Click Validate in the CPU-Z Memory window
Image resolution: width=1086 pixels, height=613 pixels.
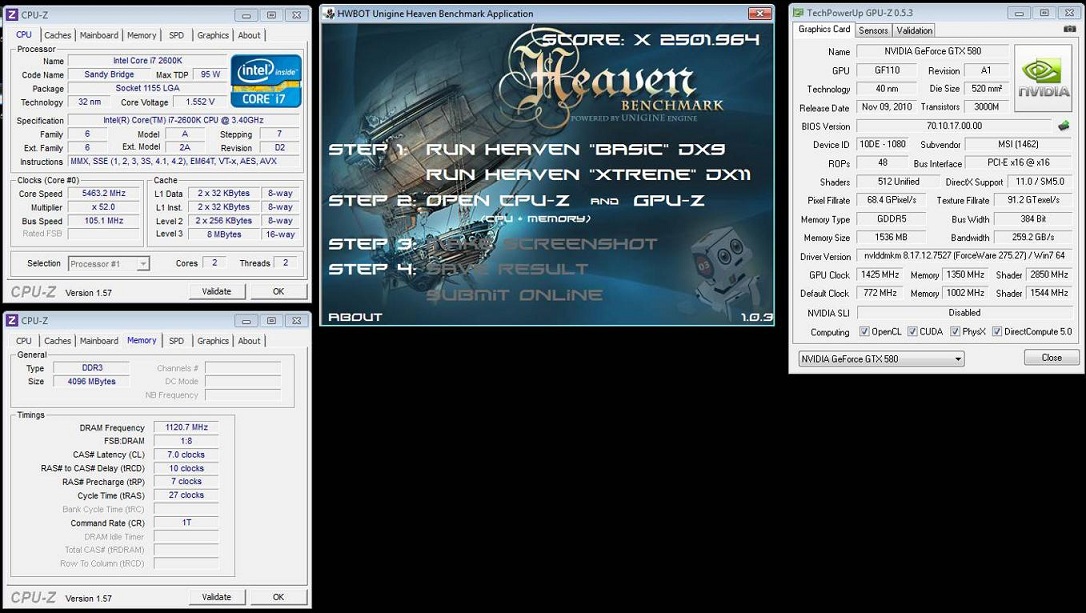tap(216, 597)
